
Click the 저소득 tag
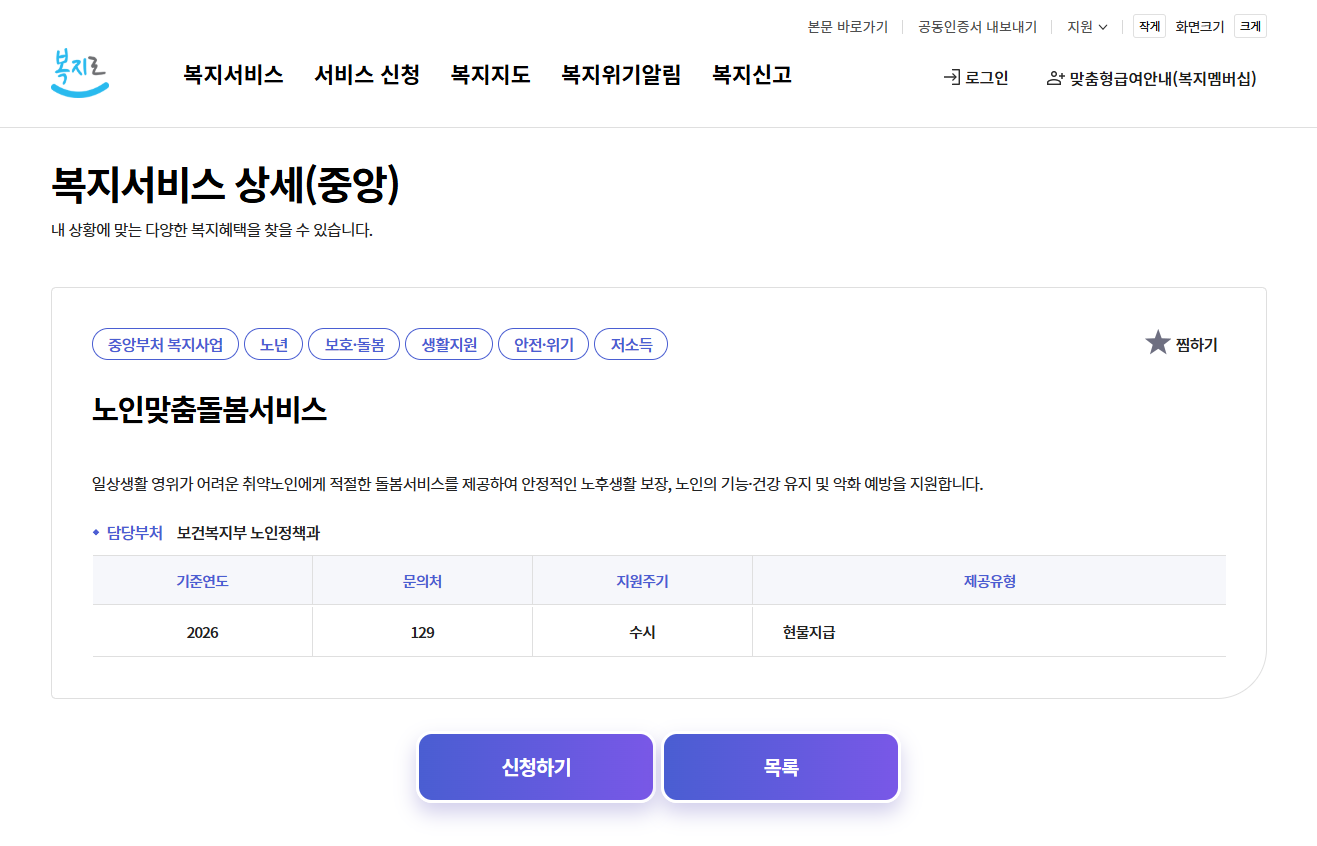630,343
